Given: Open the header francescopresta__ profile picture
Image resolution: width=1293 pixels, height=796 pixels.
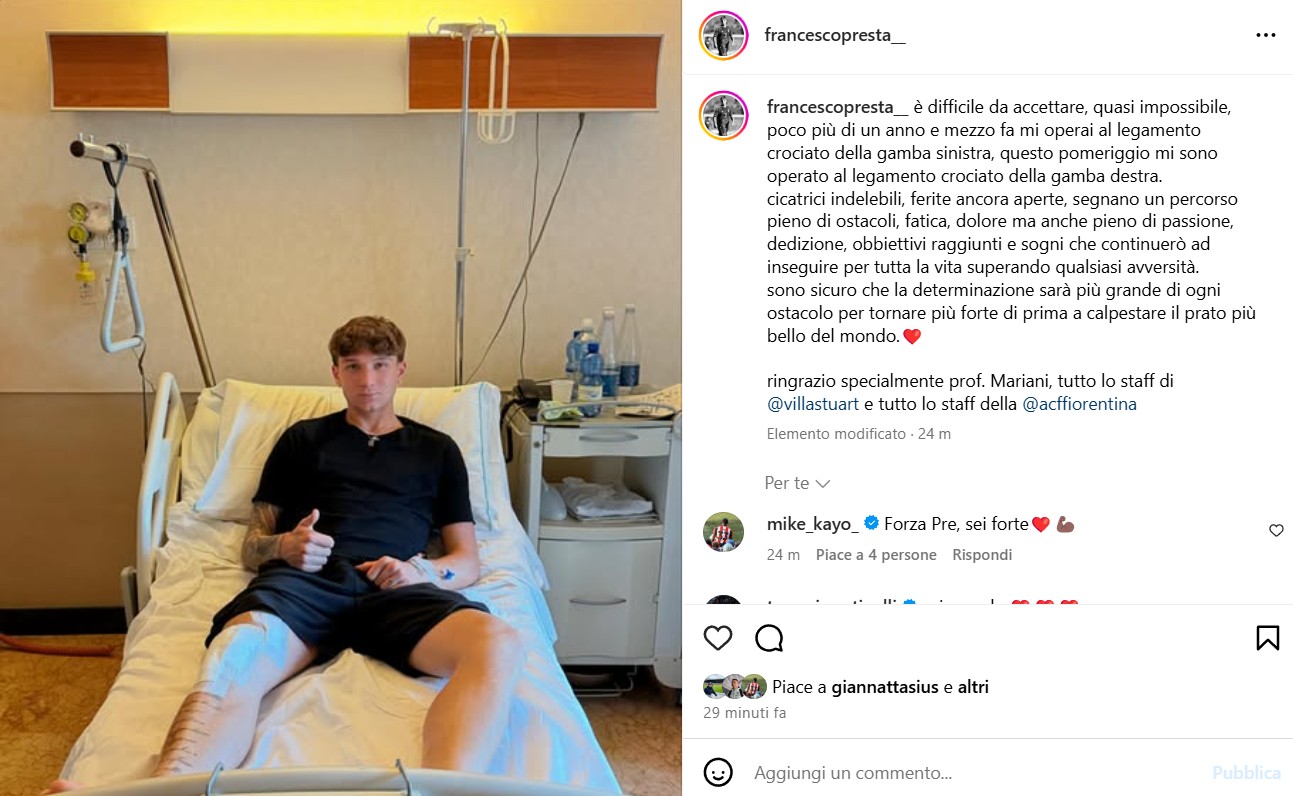Looking at the screenshot, I should pos(724,35).
